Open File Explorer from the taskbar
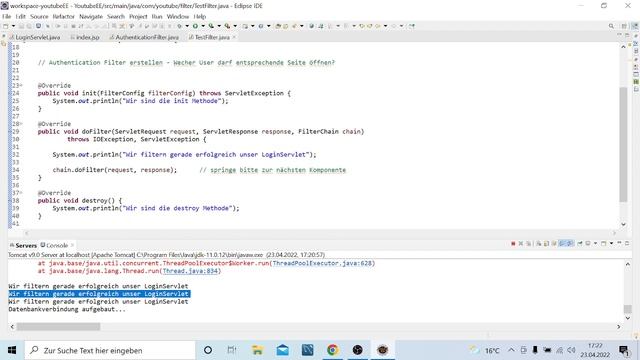This screenshot has width=640, height=360. 258,350
